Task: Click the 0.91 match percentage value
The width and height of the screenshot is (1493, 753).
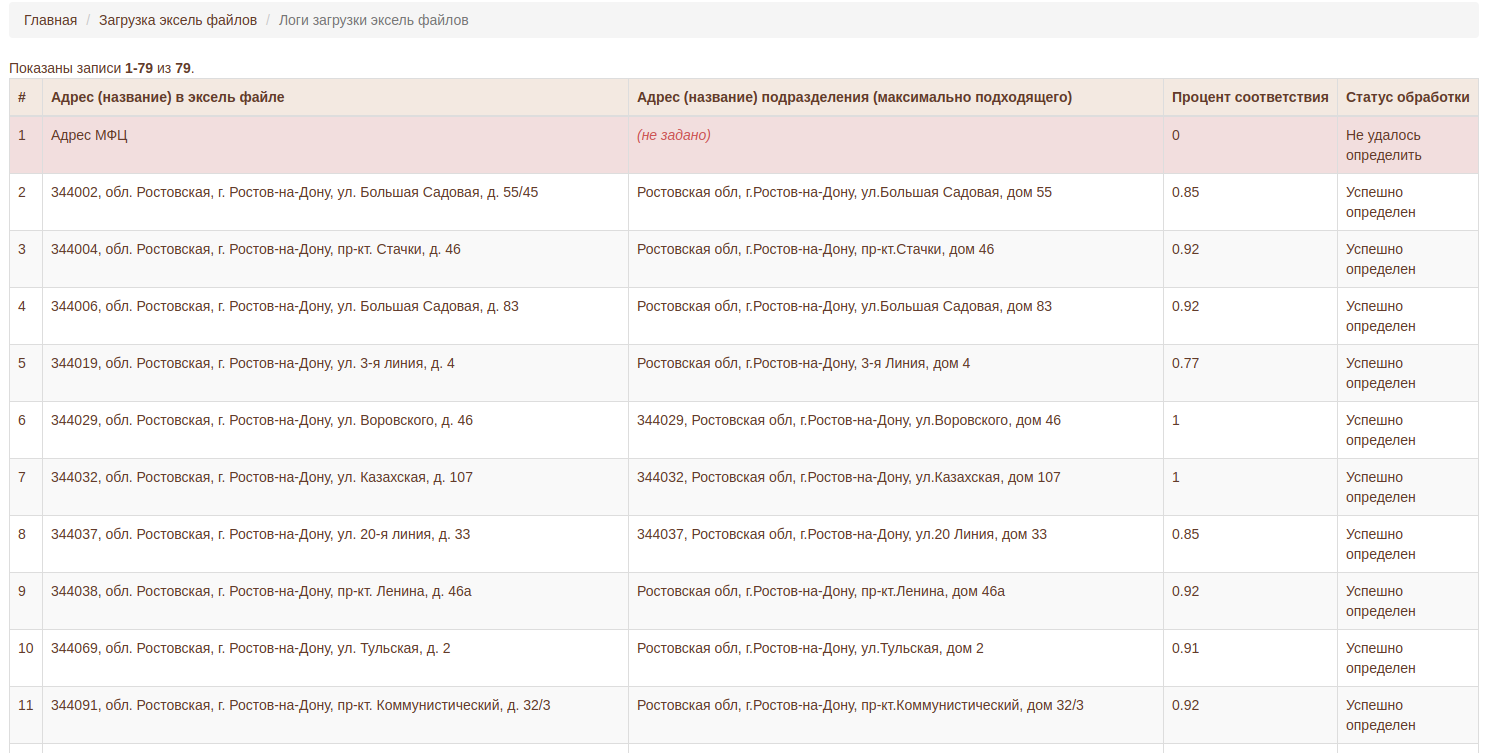Action: (1185, 648)
